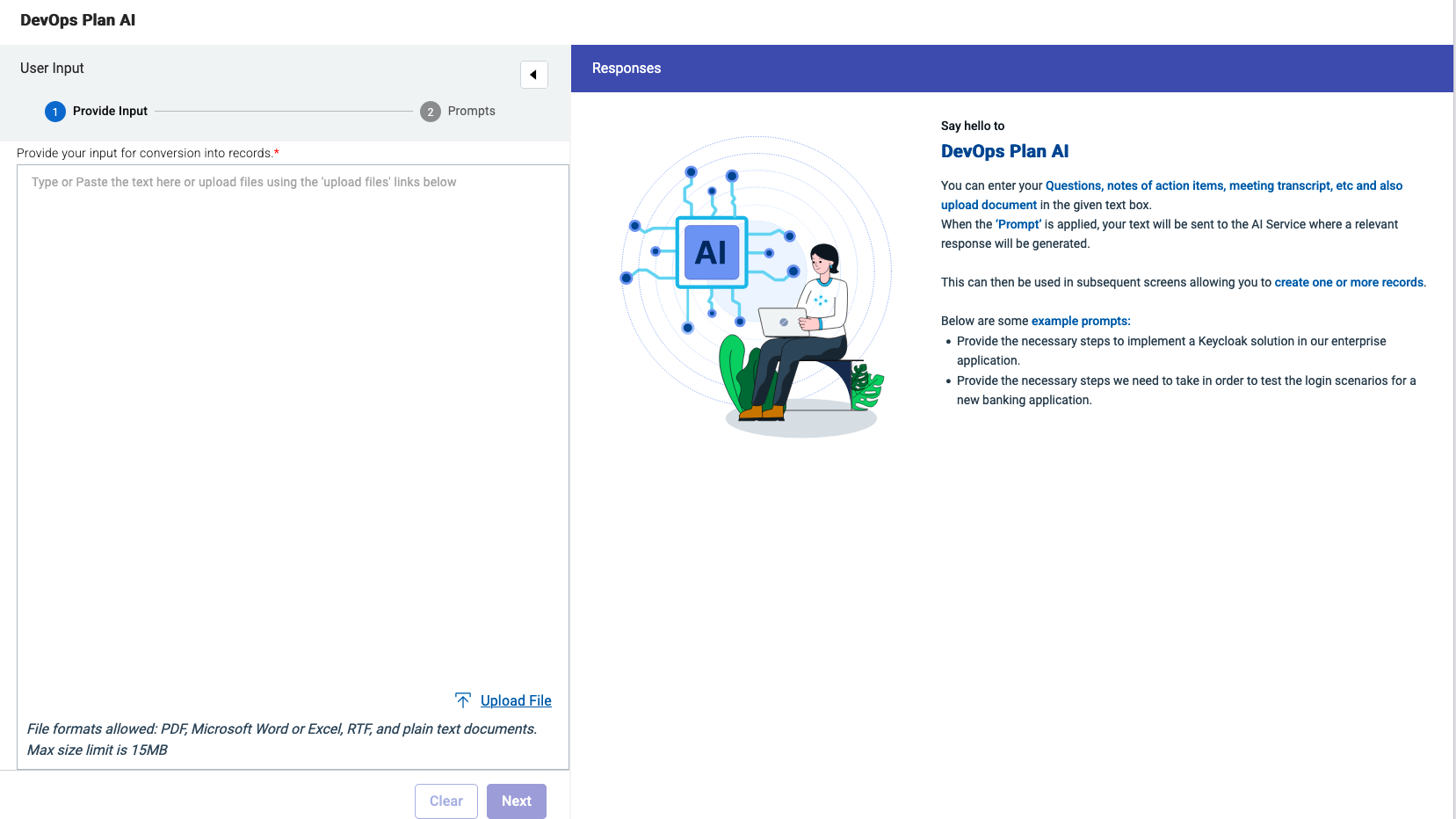Click the DevOps Plan AI heading in Responses

tap(1004, 151)
